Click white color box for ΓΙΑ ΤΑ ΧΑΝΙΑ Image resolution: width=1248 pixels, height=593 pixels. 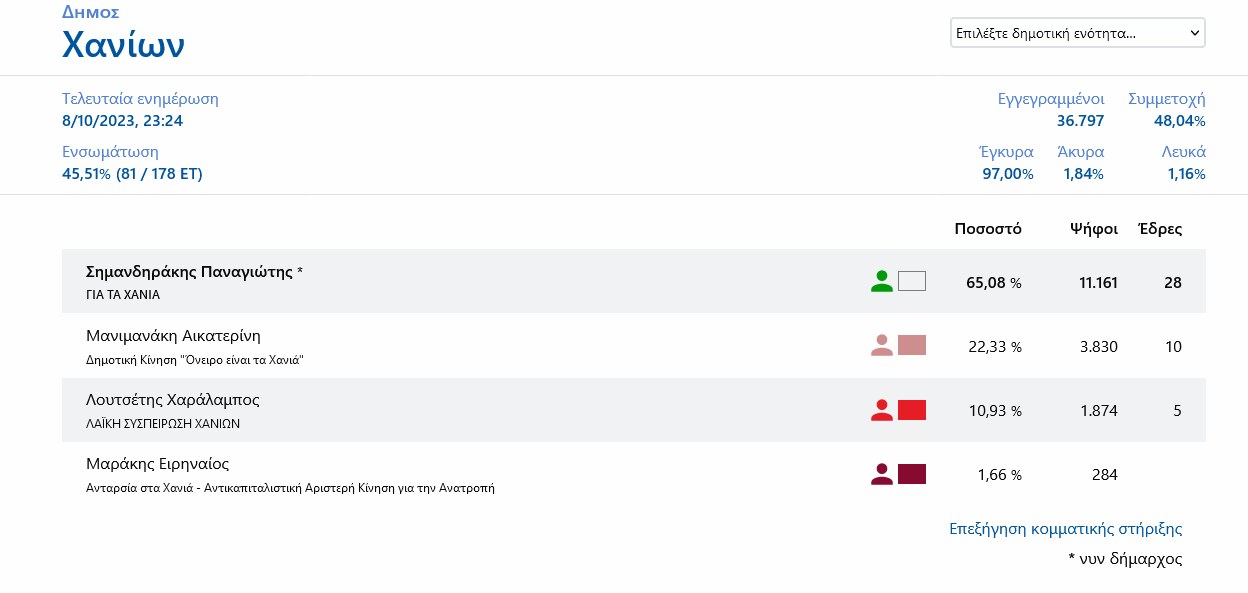pos(912,281)
